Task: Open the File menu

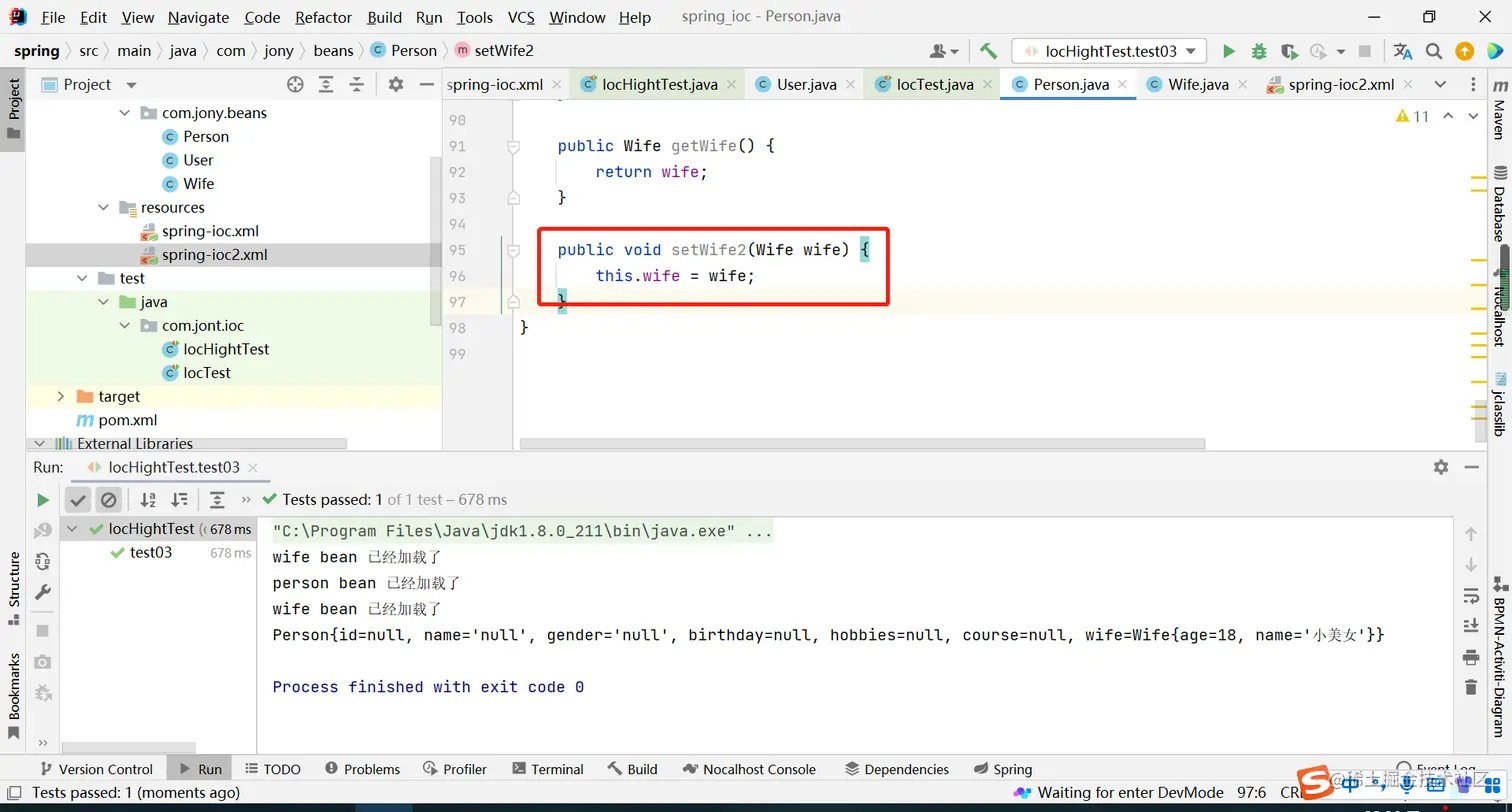Action: coord(53,17)
